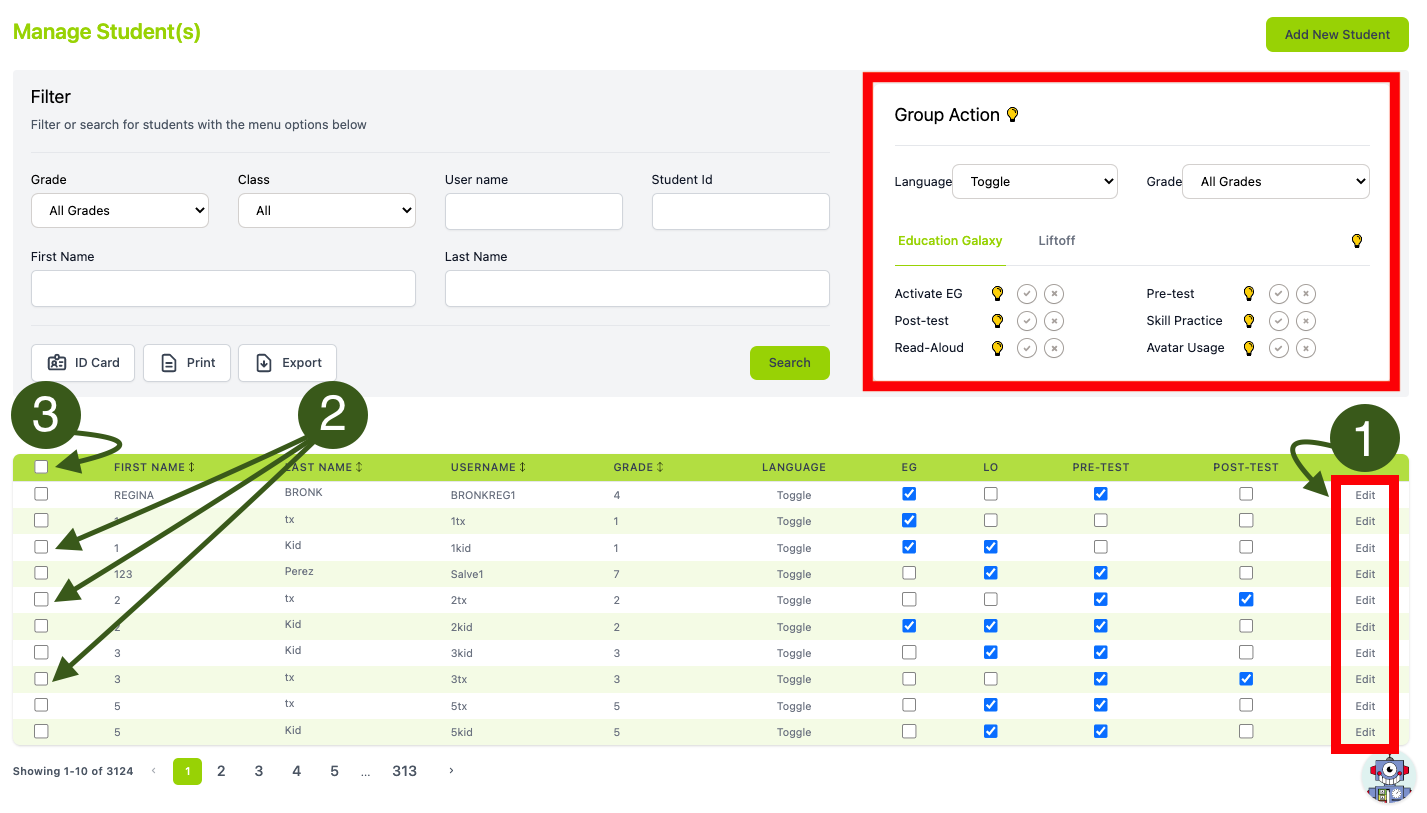Screen dimensions: 1427x813
Task: Go to the next page with the arrow
Action: (x=451, y=771)
